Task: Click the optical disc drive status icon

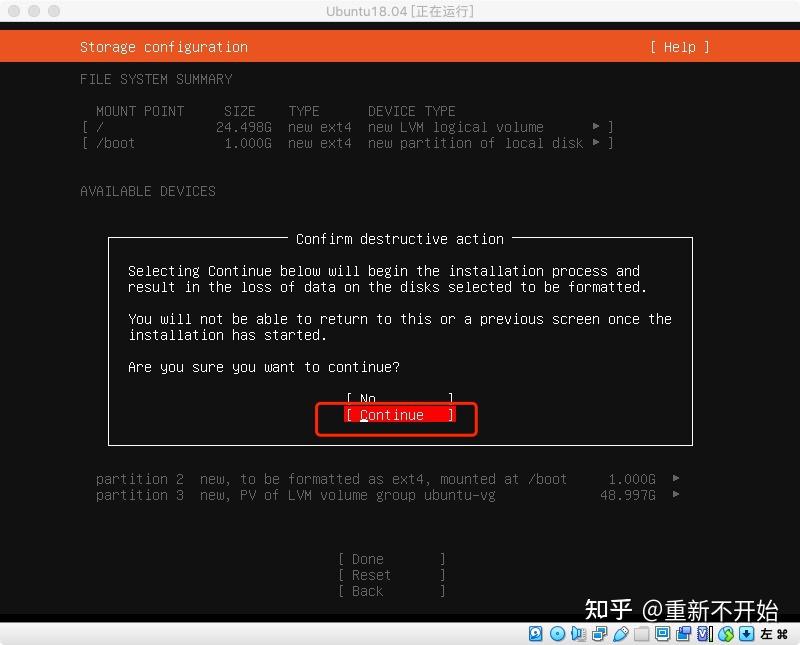Action: [557, 634]
